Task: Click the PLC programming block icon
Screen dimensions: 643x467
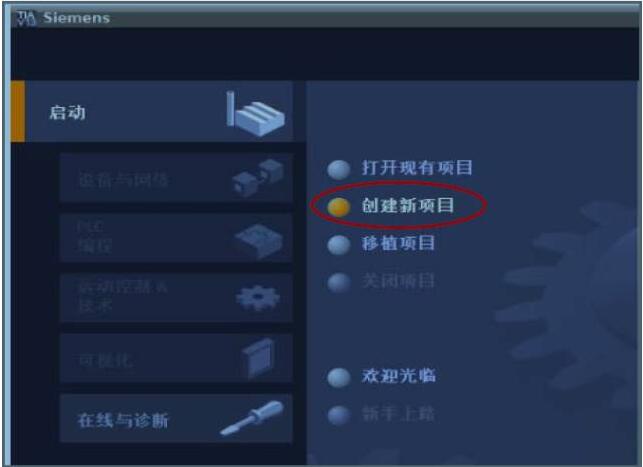Action: [x=259, y=241]
